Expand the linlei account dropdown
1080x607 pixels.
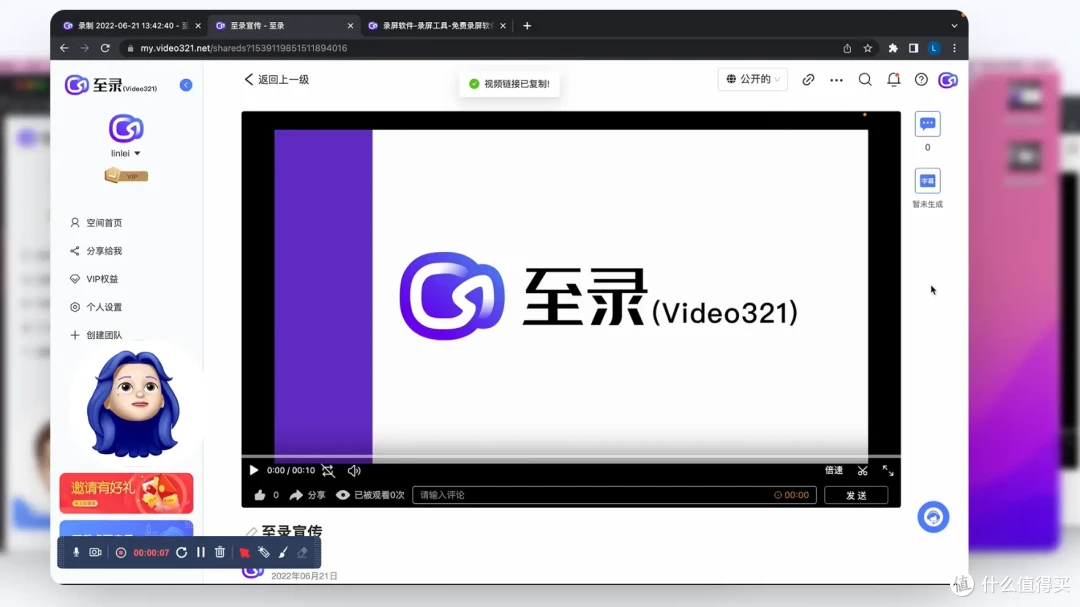coord(126,153)
